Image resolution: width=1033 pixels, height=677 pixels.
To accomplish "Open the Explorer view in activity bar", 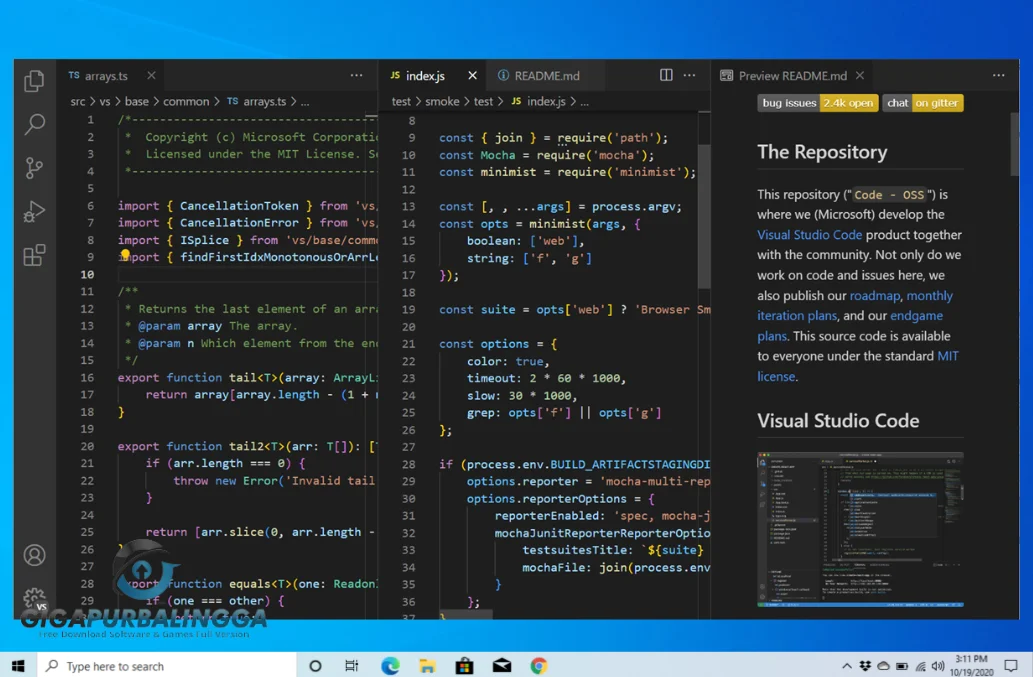I will point(34,81).
